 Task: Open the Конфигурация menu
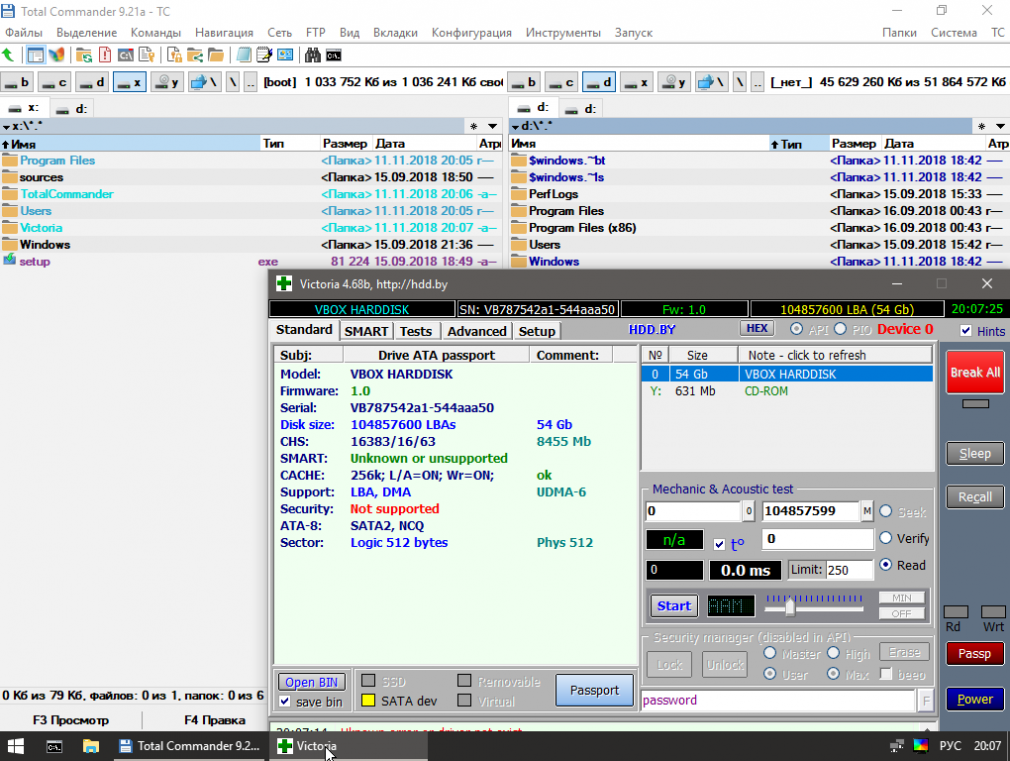point(472,32)
